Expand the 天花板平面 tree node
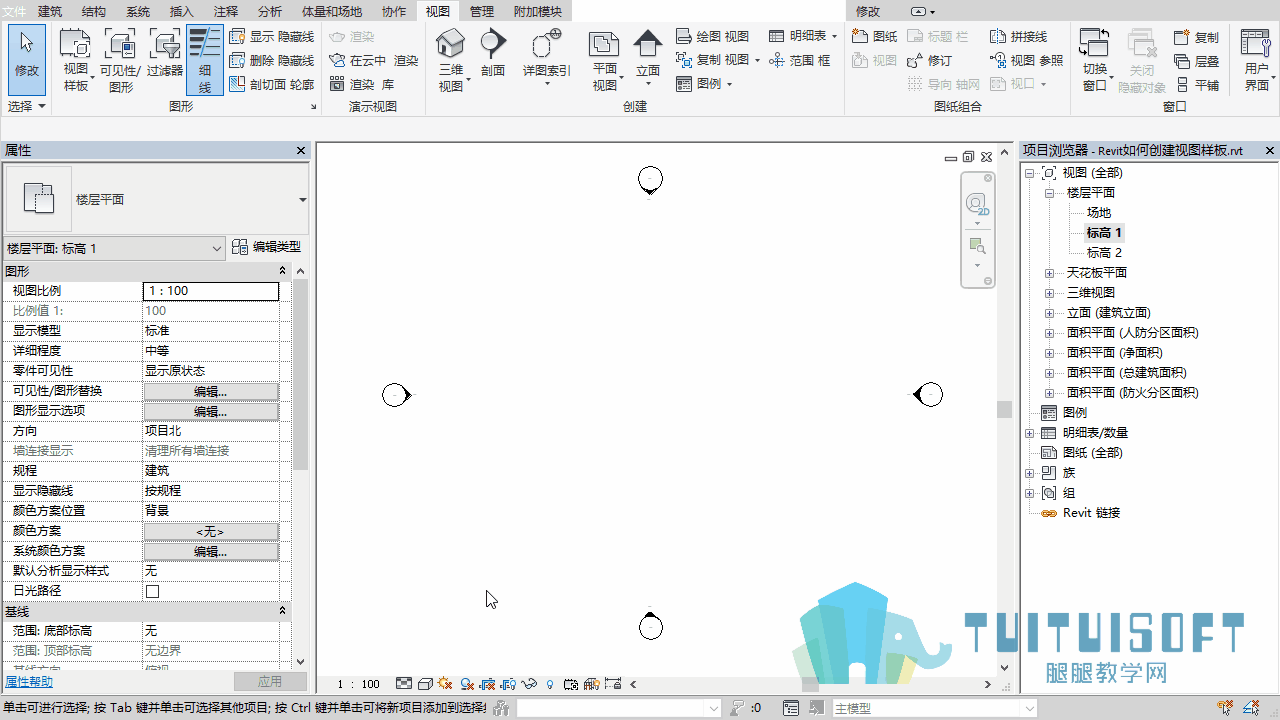 [x=1049, y=273]
